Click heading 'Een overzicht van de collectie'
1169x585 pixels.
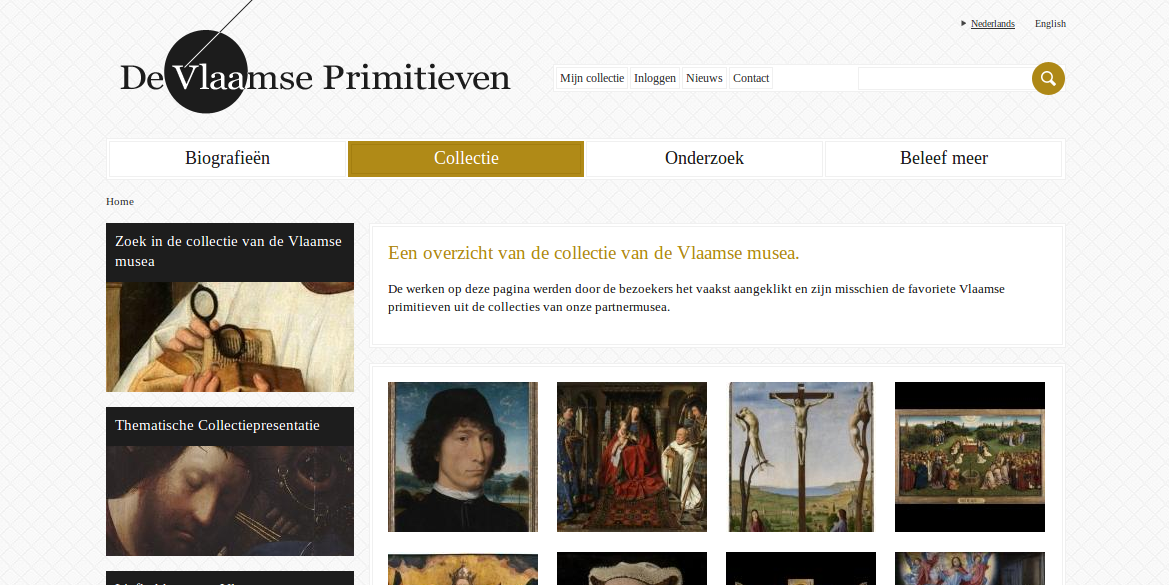[x=593, y=253]
